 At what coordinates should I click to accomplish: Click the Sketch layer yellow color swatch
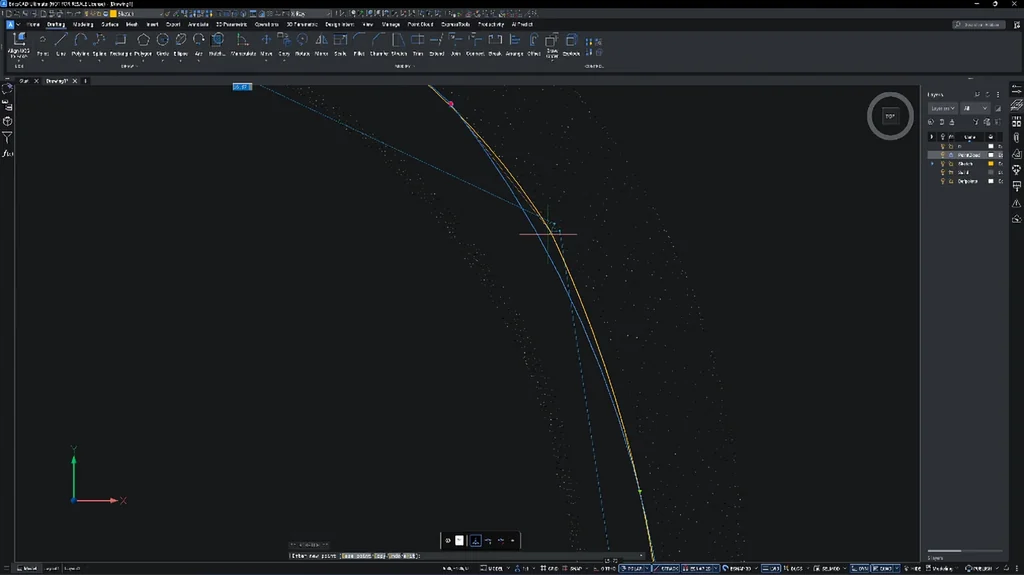click(x=991, y=163)
